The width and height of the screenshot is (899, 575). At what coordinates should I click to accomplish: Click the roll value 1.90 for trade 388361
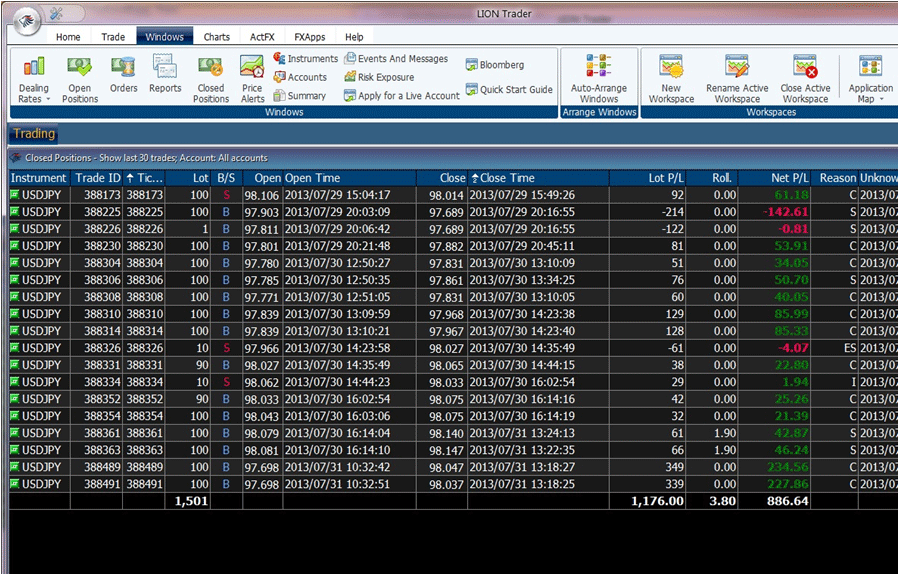coord(712,433)
